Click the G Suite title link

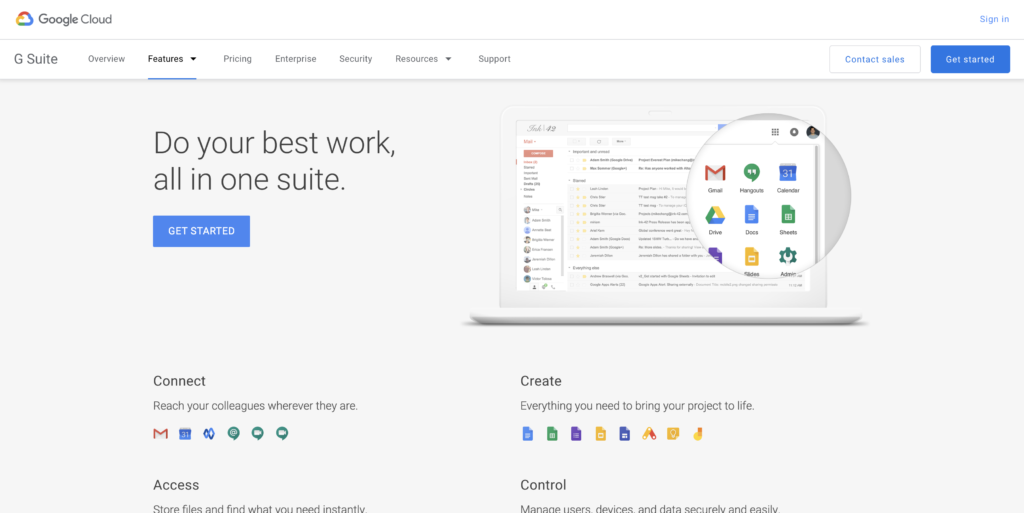(36, 59)
